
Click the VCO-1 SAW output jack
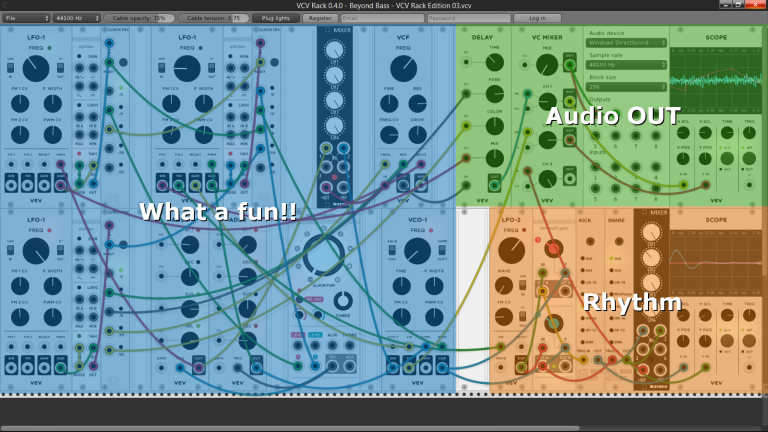426,368
